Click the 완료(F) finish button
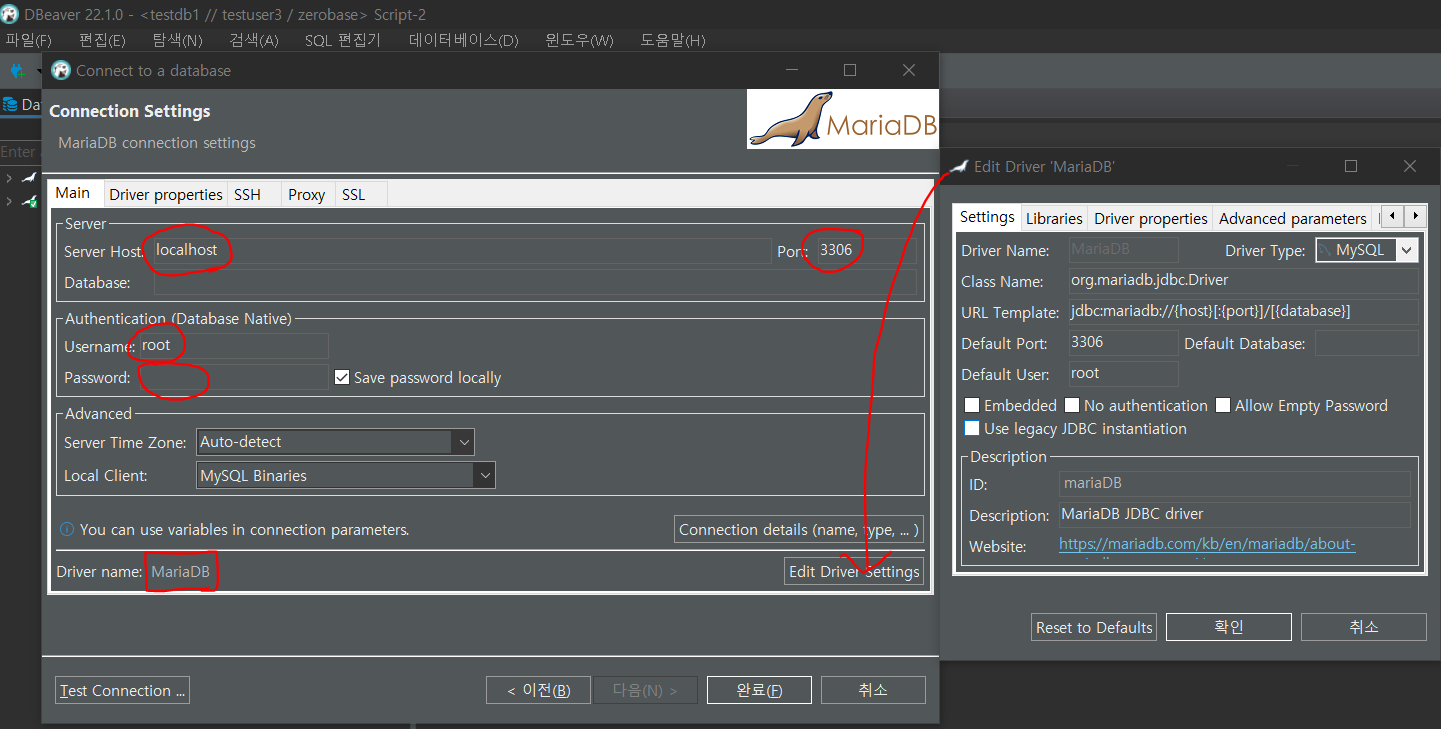This screenshot has width=1441, height=729. pyautogui.click(x=759, y=690)
